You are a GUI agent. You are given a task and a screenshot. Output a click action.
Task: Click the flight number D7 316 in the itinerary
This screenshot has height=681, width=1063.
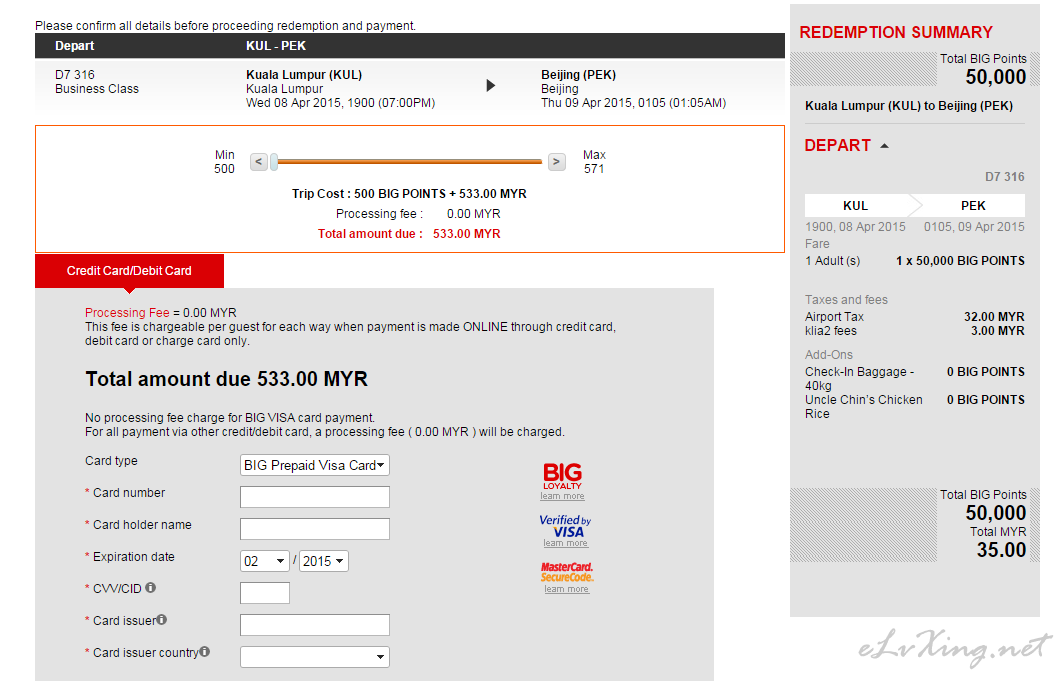(x=75, y=75)
